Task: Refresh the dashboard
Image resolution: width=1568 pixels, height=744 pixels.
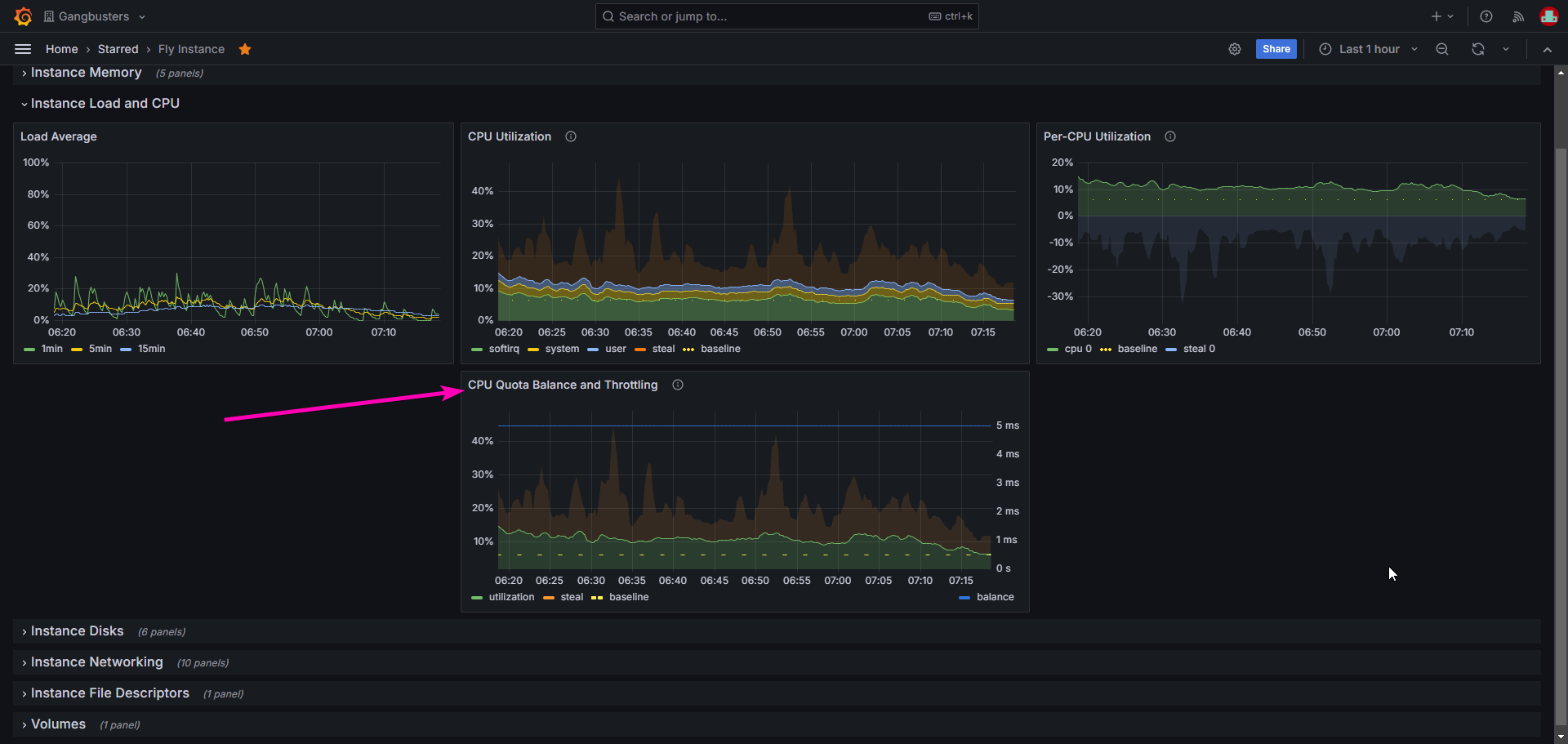Action: coord(1478,49)
